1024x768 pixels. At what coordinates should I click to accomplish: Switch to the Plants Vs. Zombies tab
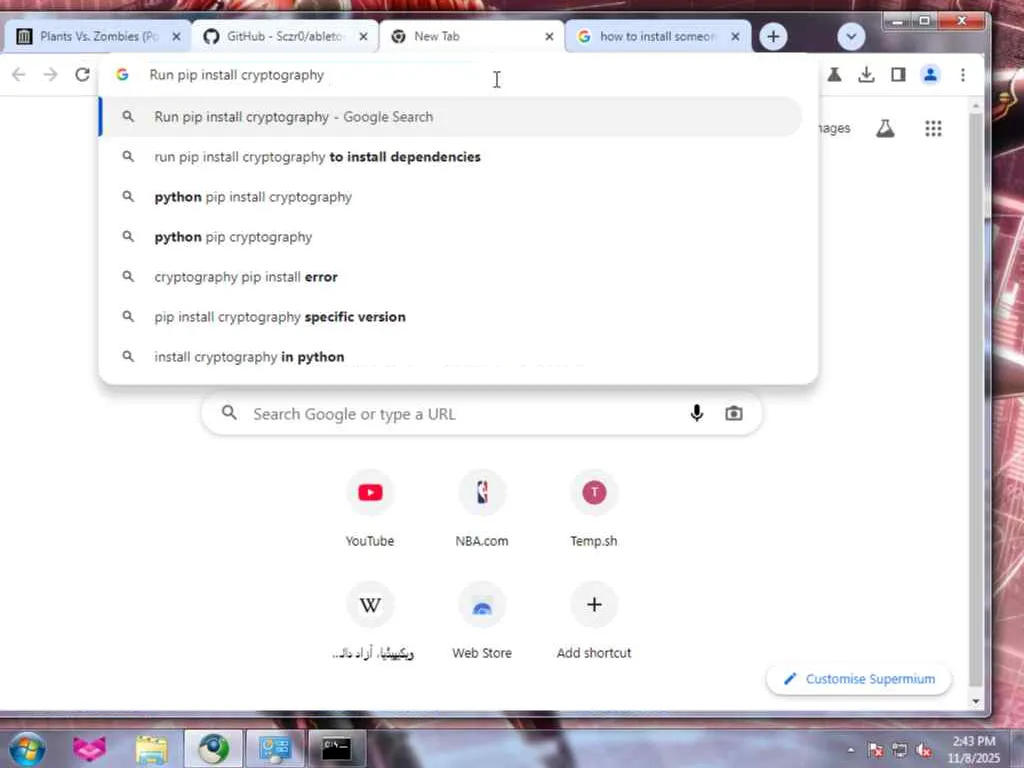click(x=98, y=37)
